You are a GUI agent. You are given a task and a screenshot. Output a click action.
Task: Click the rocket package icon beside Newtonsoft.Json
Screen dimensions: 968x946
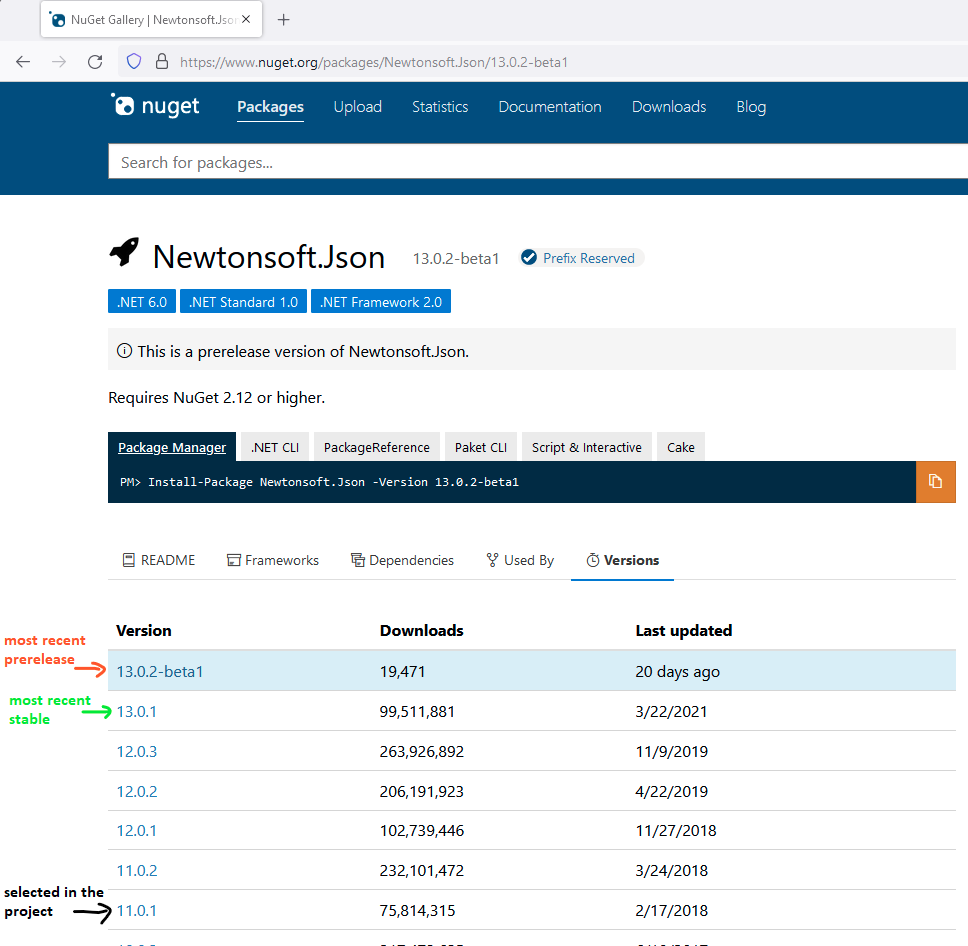[x=124, y=252]
